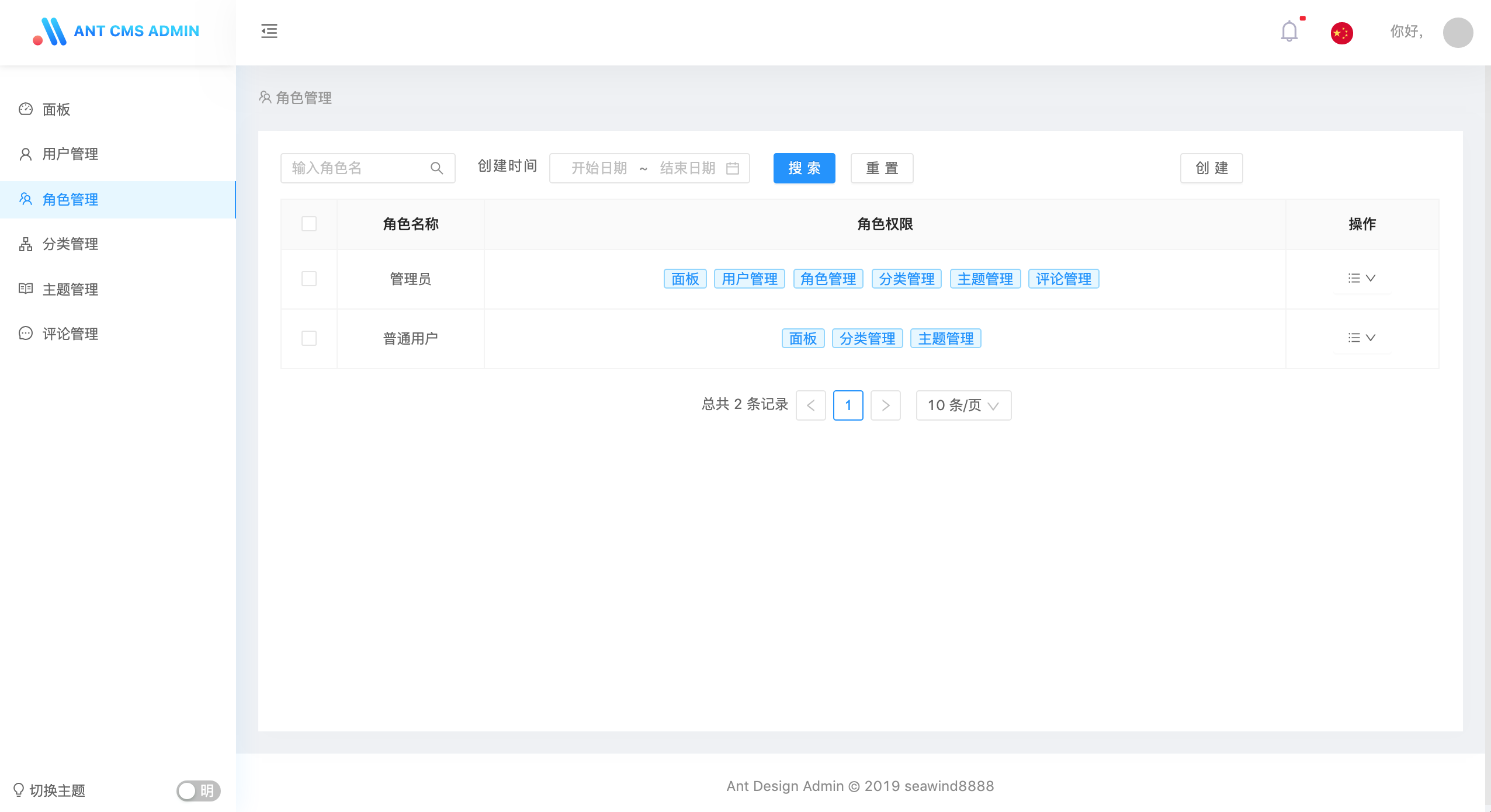Click the Chinese flag language icon

(x=1341, y=33)
